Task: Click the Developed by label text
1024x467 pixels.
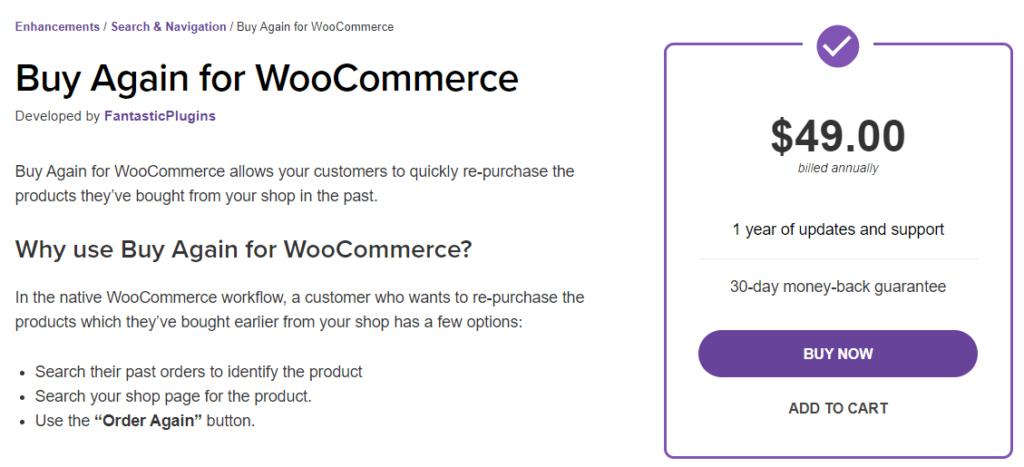Action: tap(58, 116)
